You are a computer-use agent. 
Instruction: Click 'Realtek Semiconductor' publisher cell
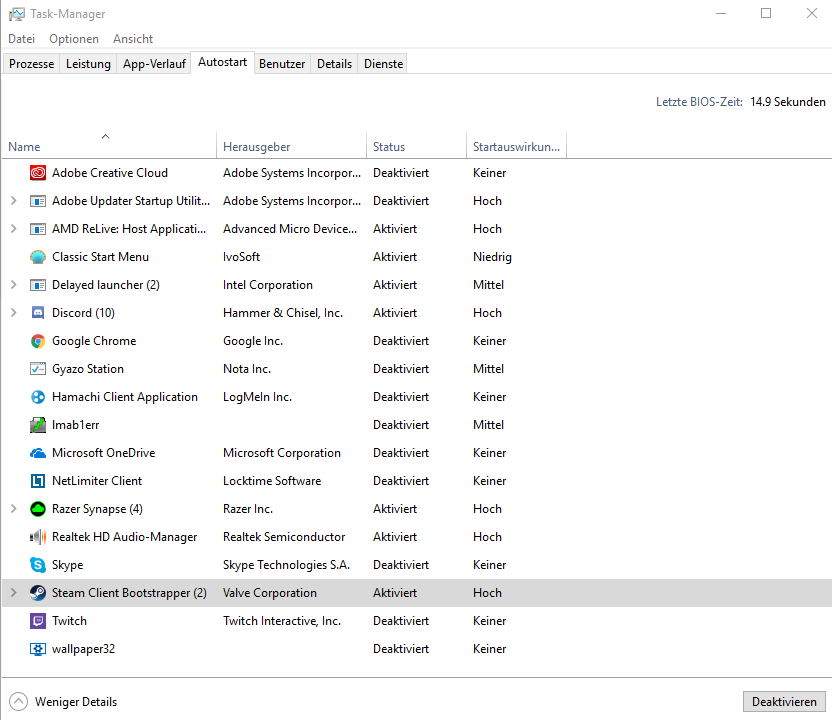click(284, 537)
